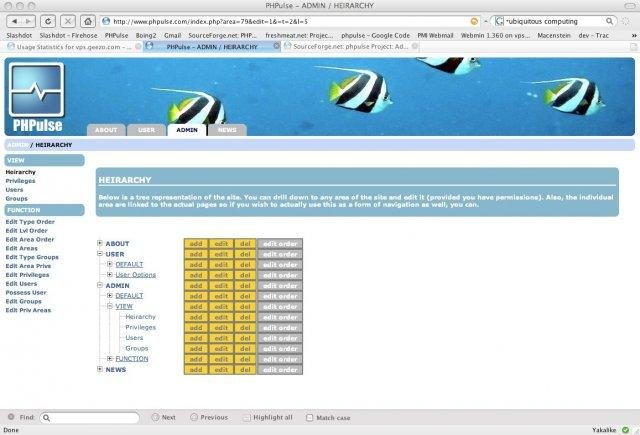Close the find bar
The image size is (640, 435).
[x=11, y=417]
